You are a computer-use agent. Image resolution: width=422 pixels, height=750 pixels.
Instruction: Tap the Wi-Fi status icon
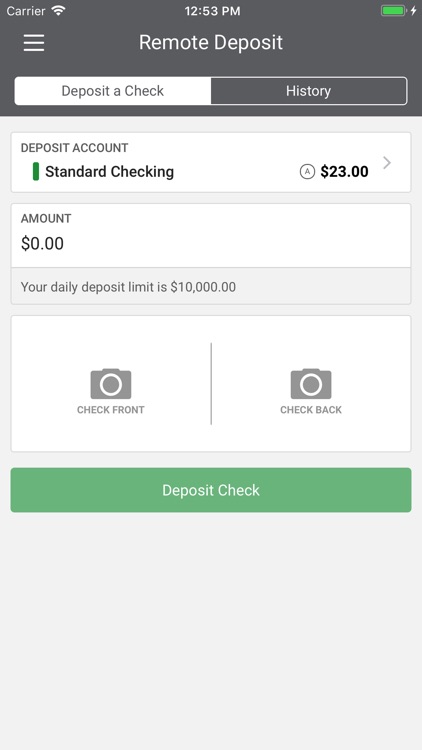click(58, 11)
